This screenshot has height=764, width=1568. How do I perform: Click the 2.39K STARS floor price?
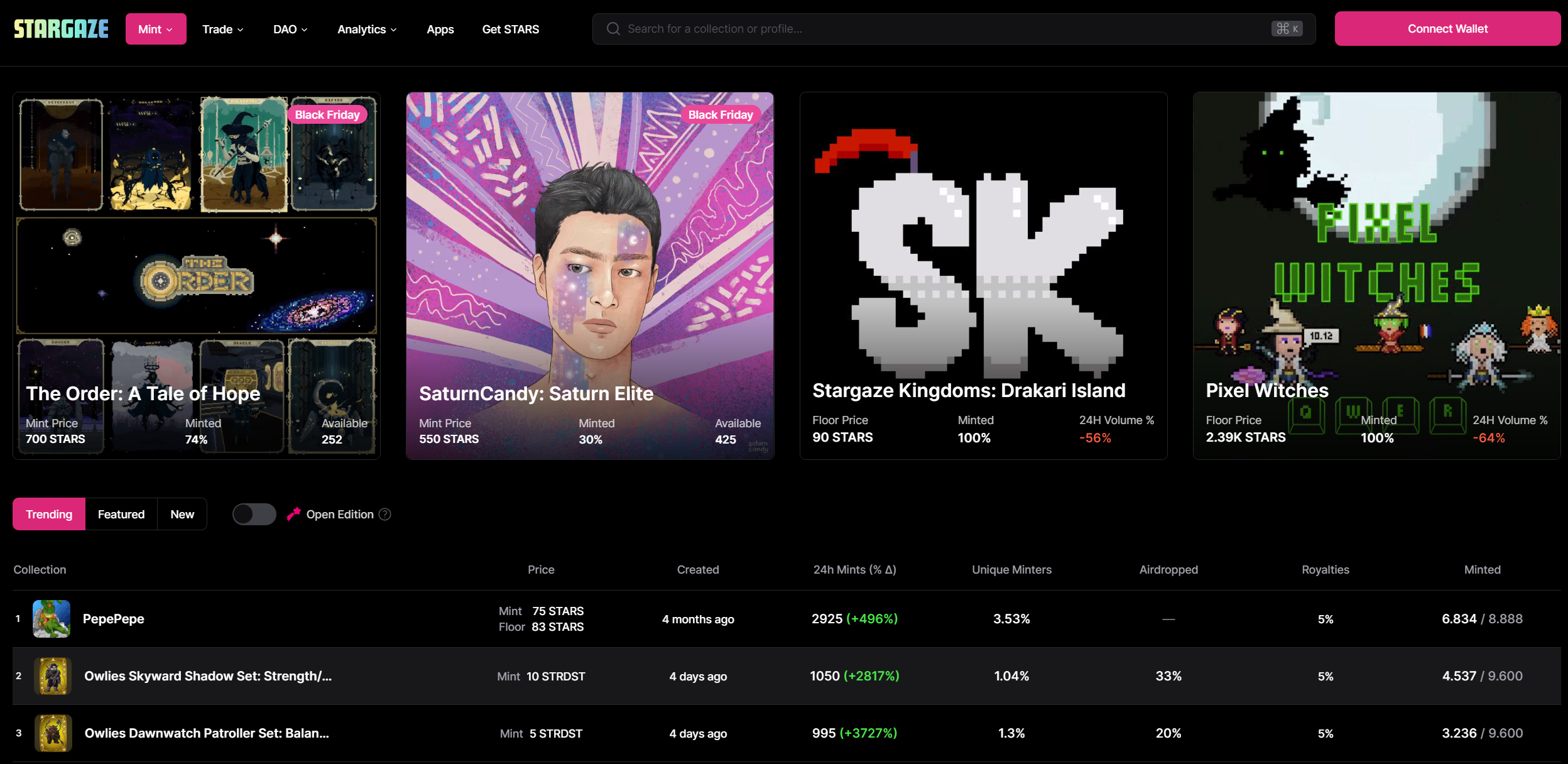(x=1246, y=437)
